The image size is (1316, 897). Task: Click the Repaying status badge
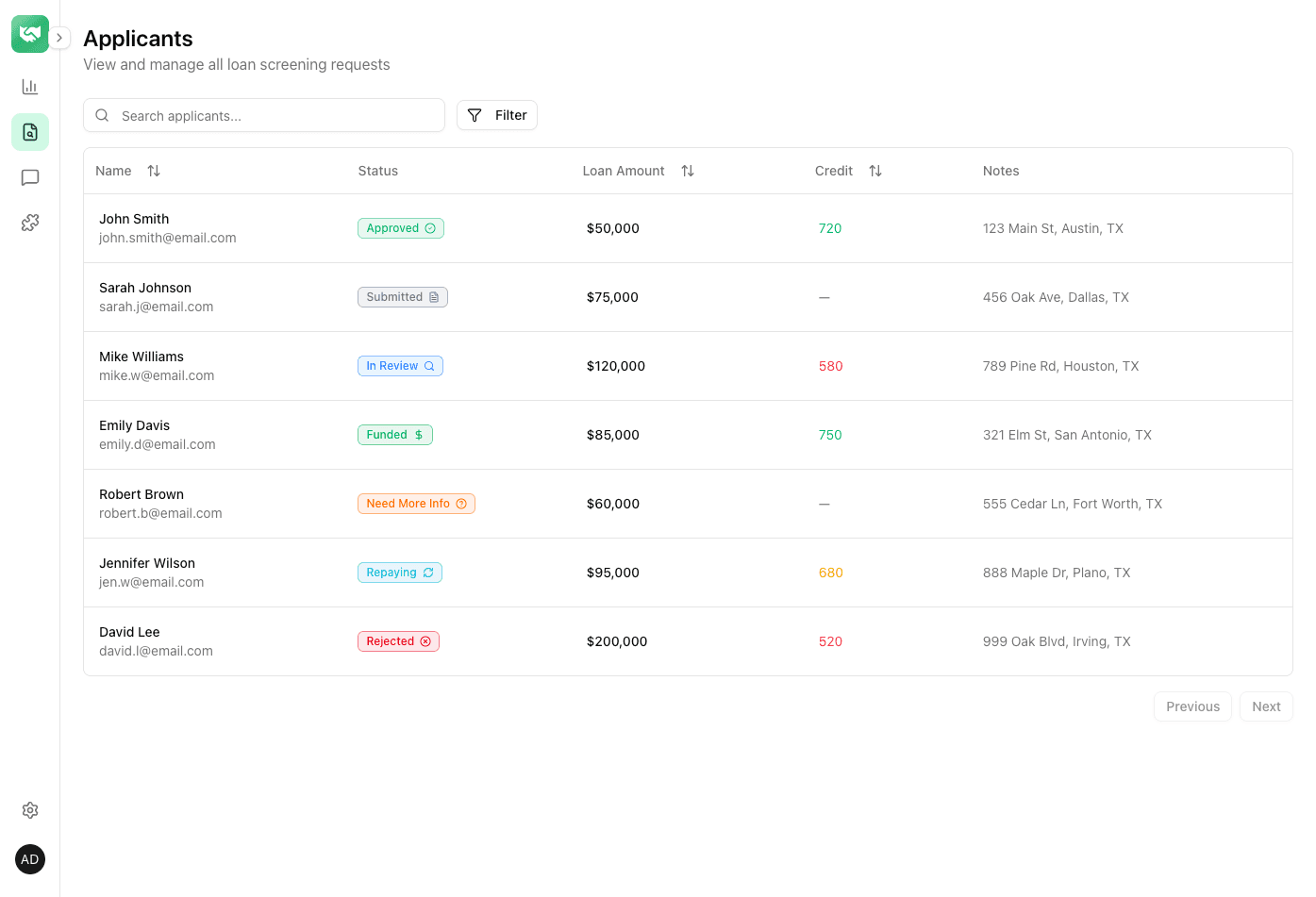coord(400,573)
